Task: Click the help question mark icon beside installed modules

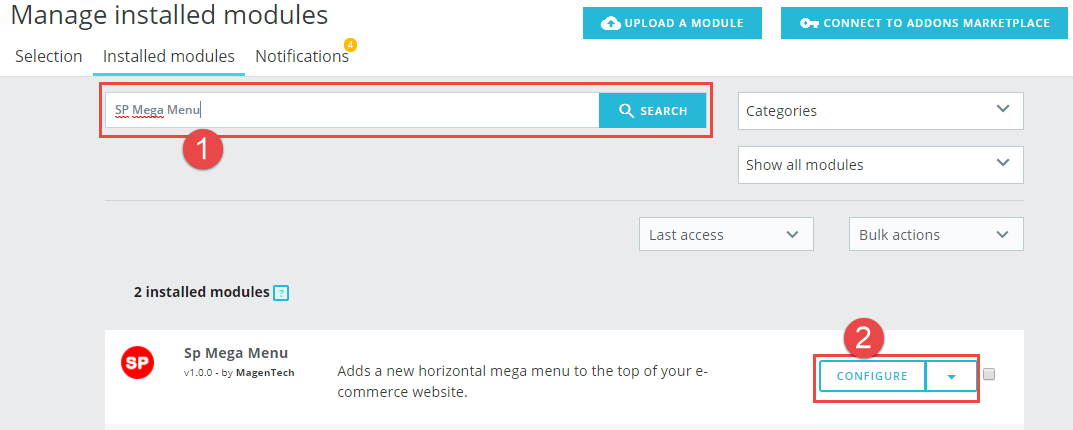Action: [281, 293]
